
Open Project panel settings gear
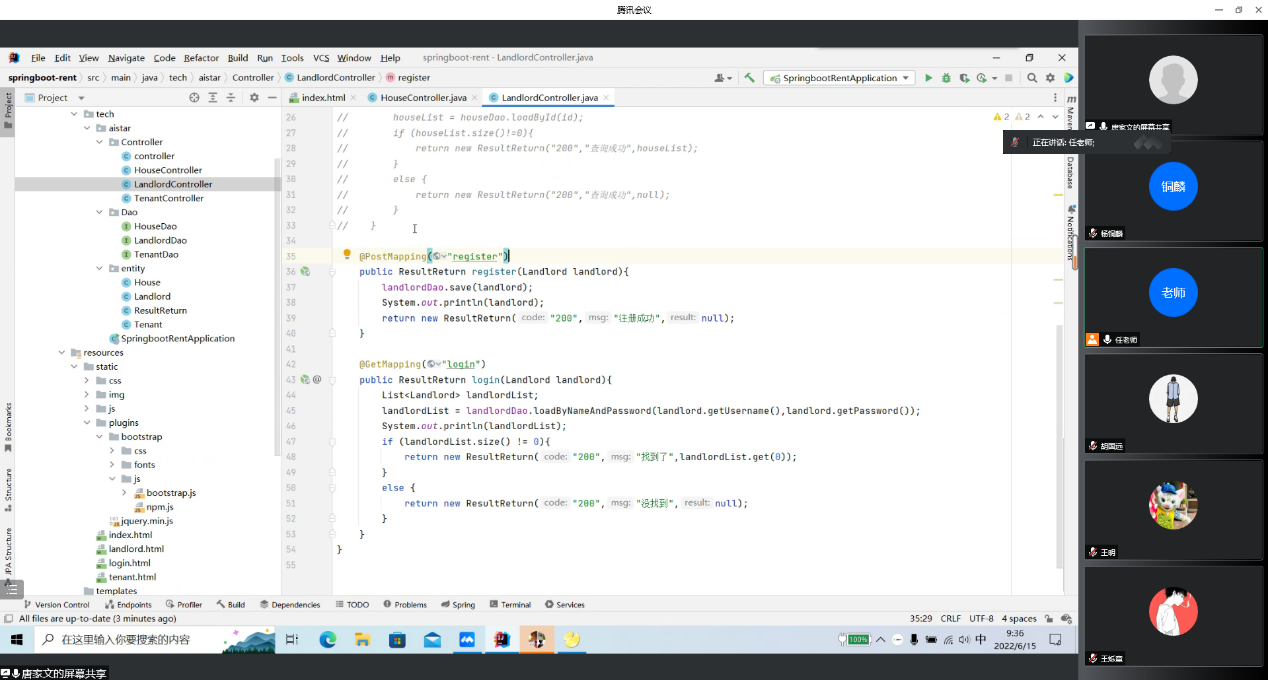tap(254, 98)
